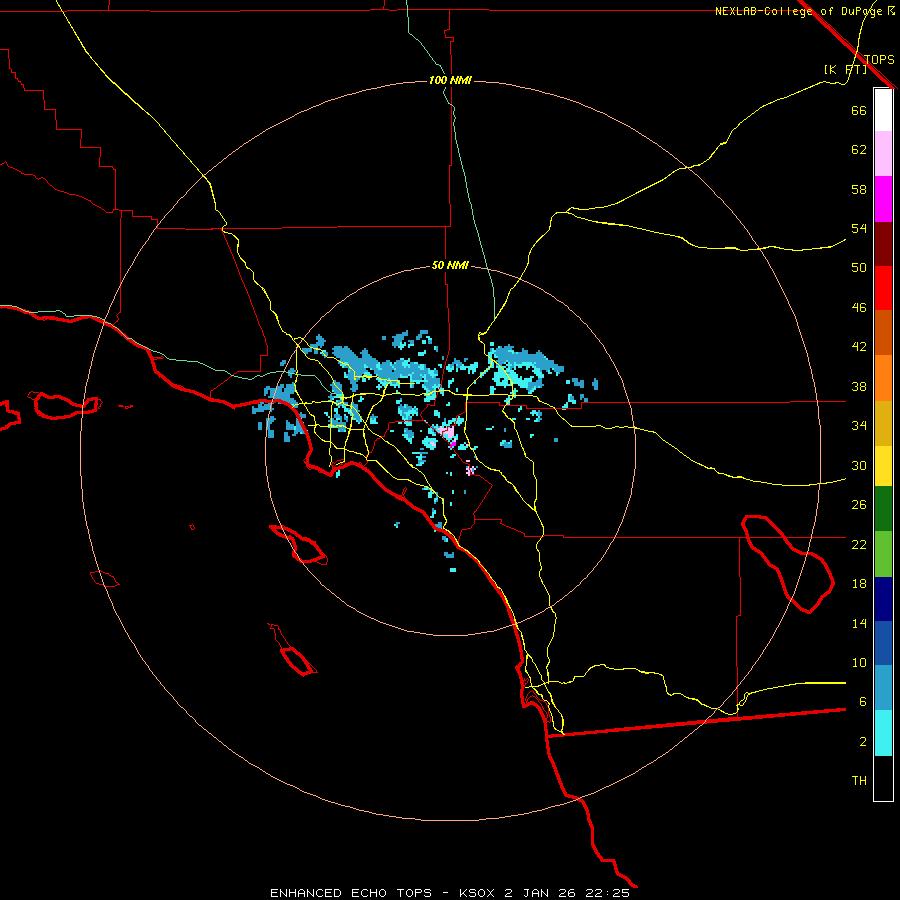The image size is (900, 900).
Task: Click the legend value "18"
Action: [x=859, y=584]
